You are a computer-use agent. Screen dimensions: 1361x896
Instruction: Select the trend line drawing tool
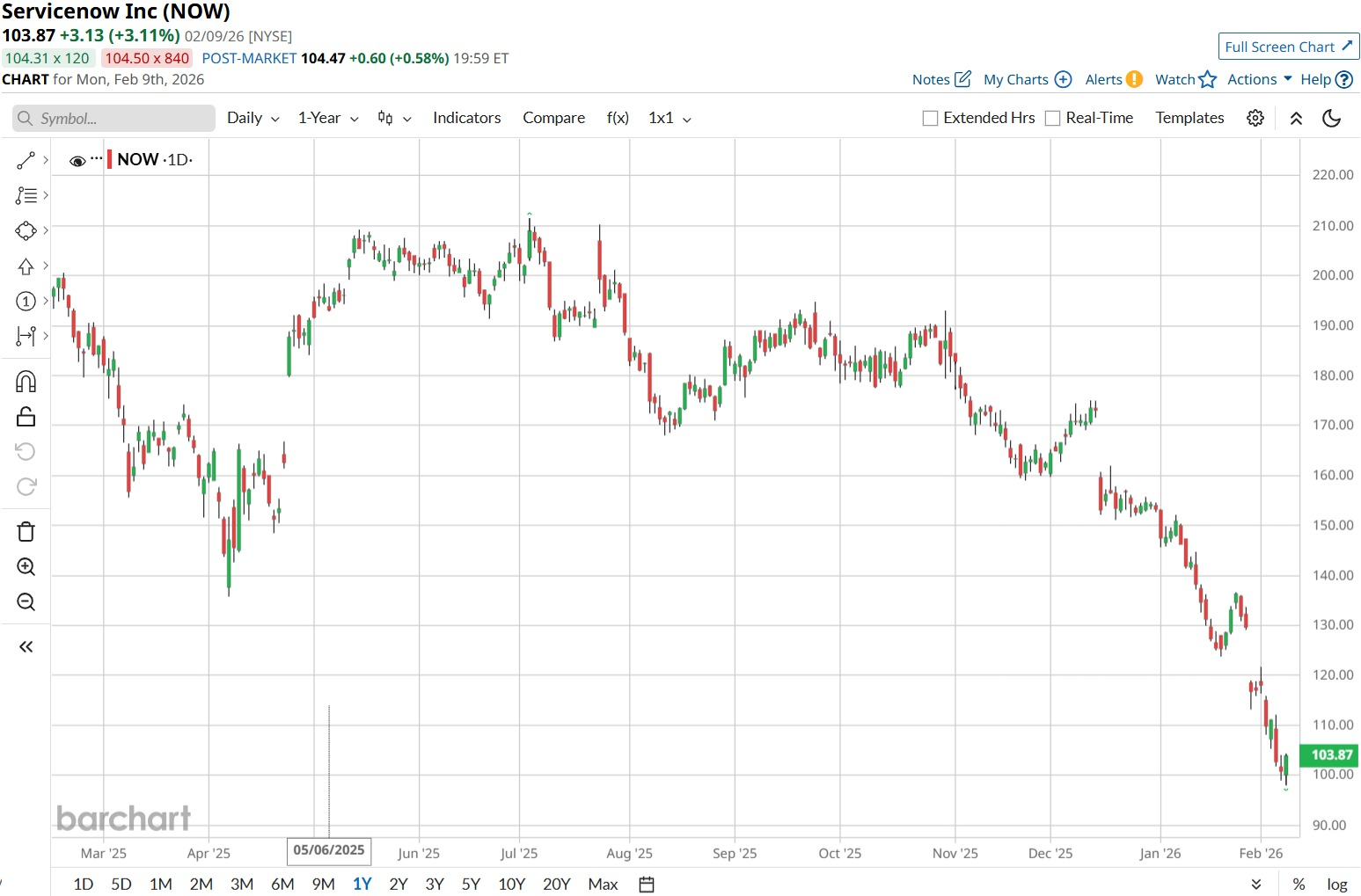point(26,160)
